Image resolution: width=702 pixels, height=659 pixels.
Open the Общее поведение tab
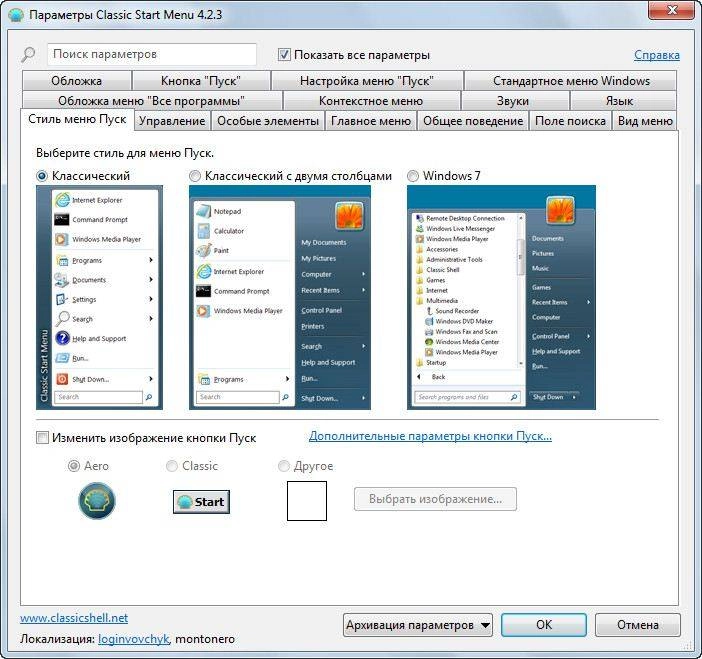coord(473,121)
